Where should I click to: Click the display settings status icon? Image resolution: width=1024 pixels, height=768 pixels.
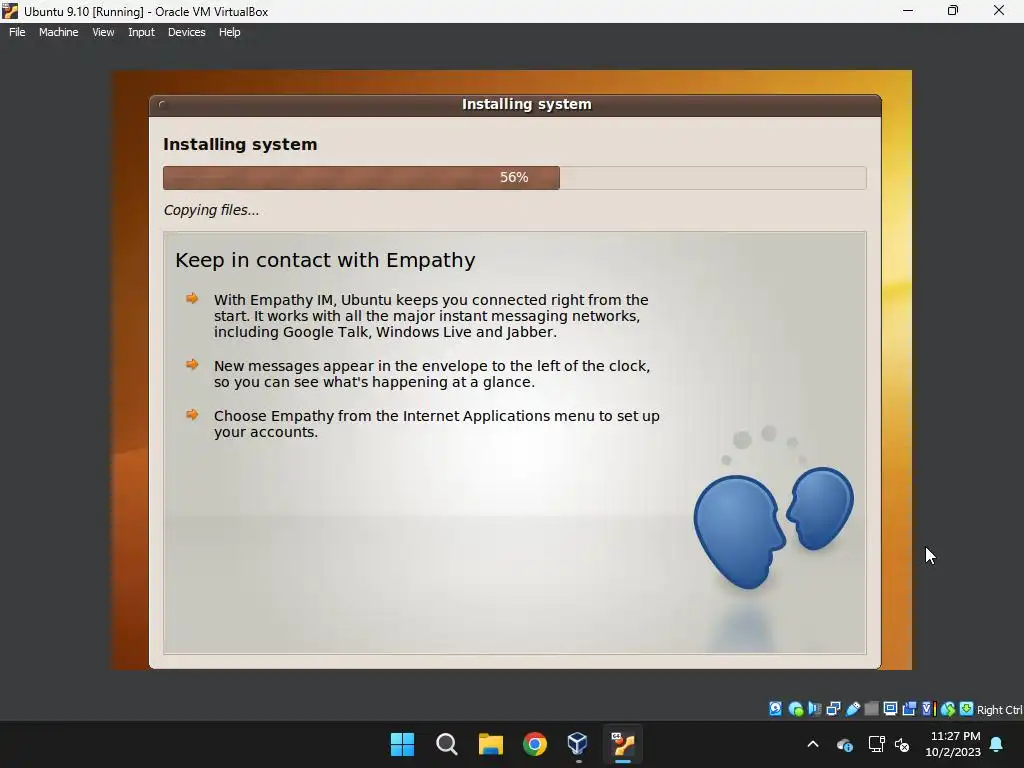pos(890,709)
